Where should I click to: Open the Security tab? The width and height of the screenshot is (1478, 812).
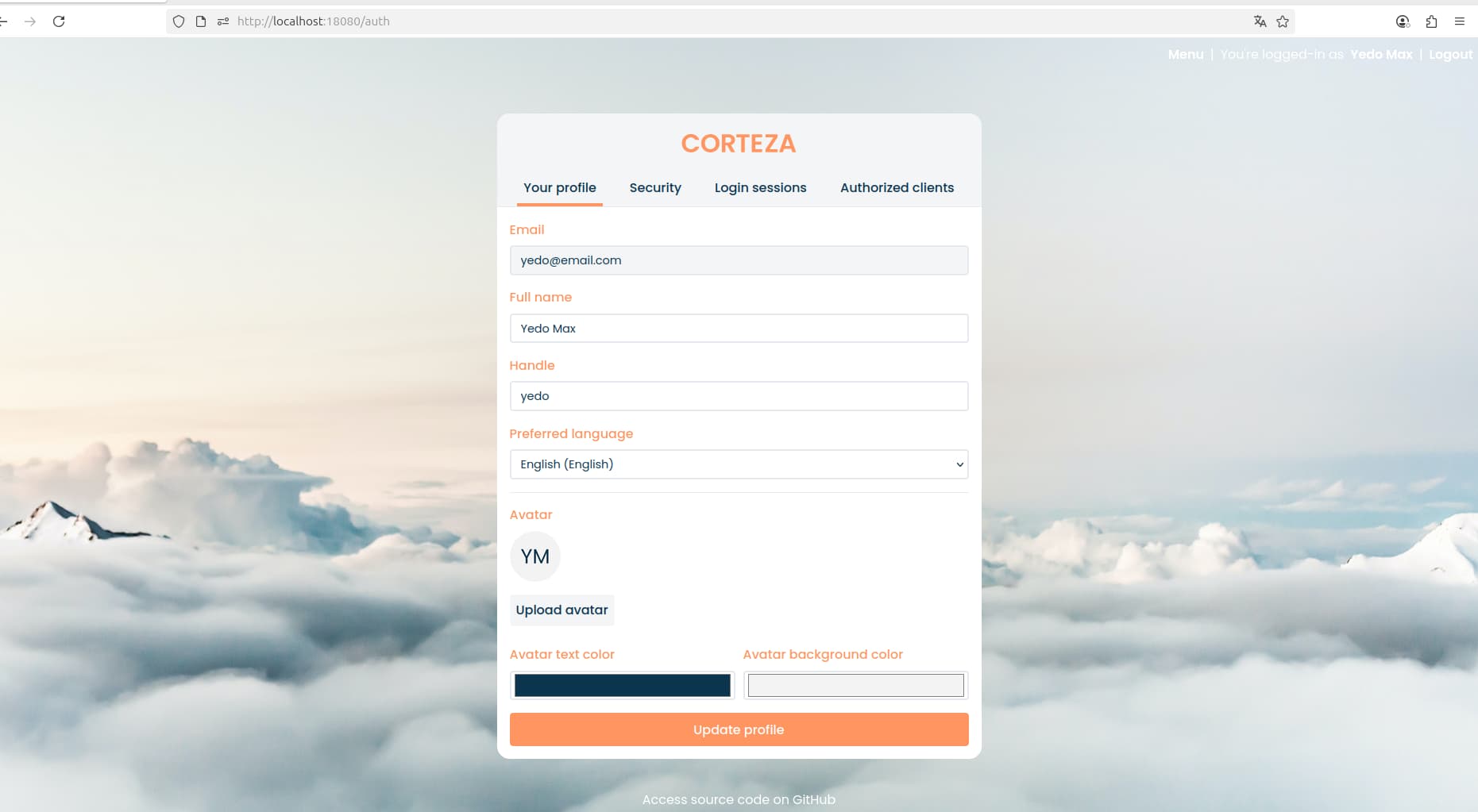(655, 188)
